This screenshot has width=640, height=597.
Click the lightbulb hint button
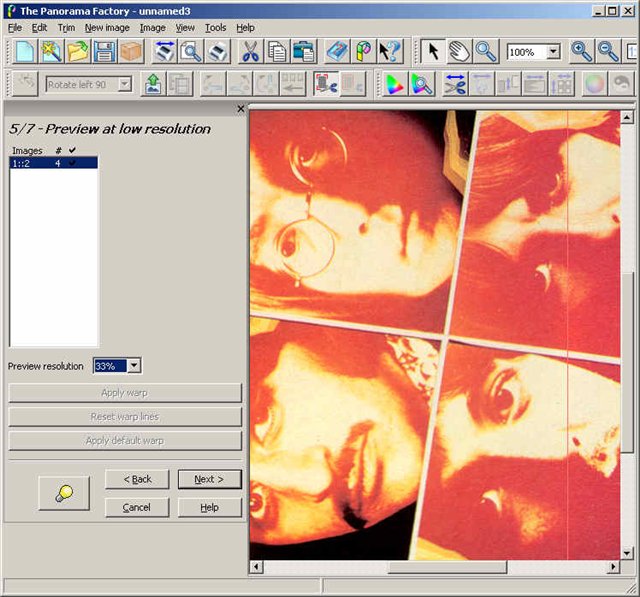click(63, 493)
